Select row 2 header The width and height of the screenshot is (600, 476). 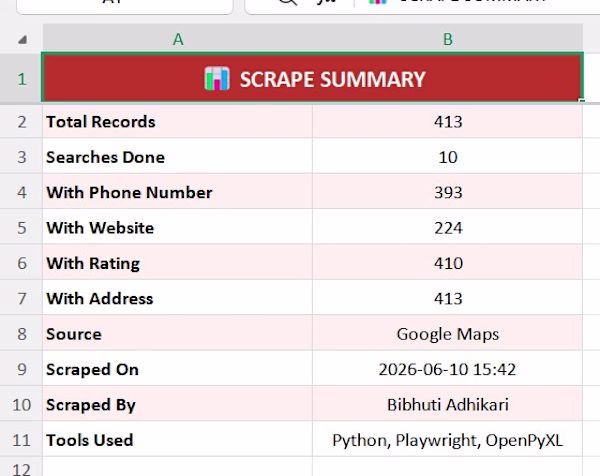[x=21, y=122]
